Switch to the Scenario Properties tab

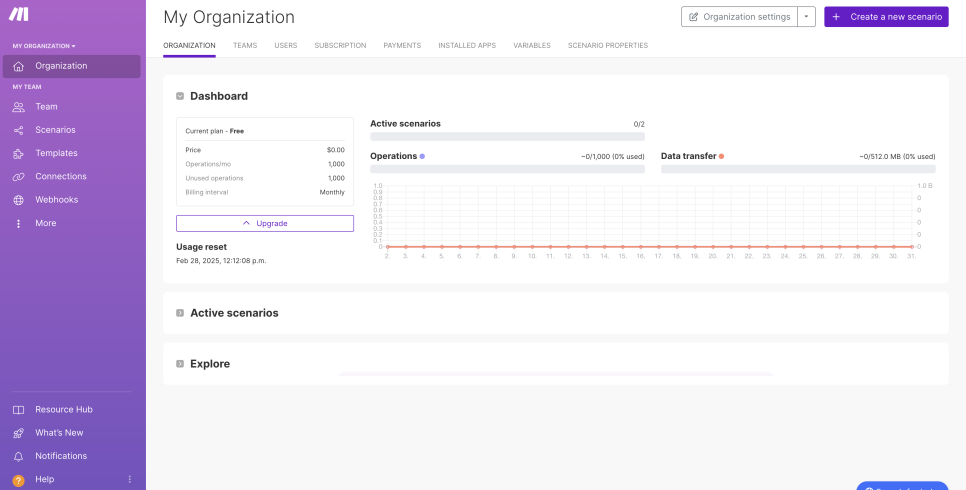(x=607, y=46)
